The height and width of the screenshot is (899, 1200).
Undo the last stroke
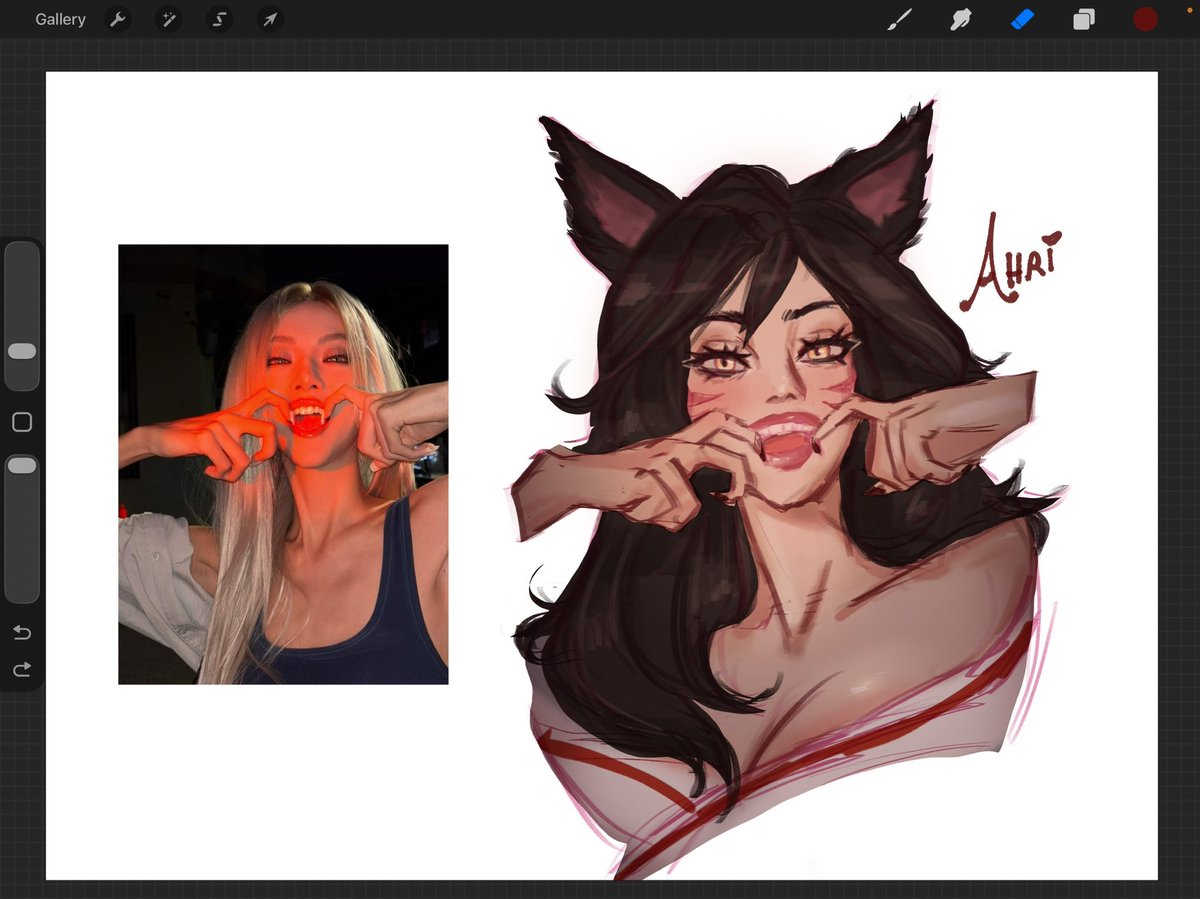click(x=22, y=632)
